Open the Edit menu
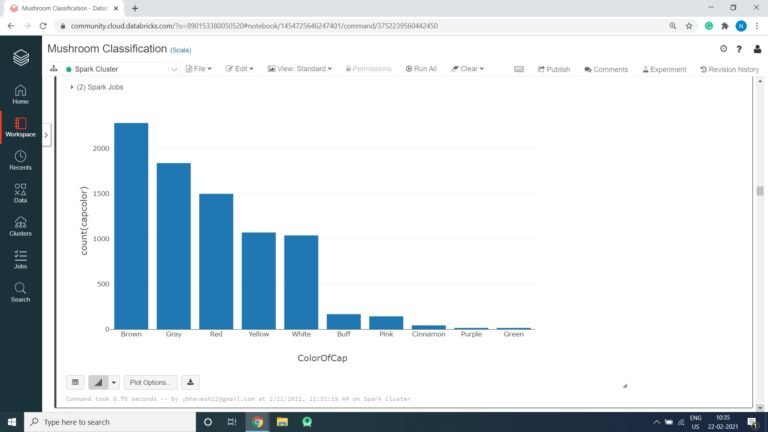 [x=240, y=69]
